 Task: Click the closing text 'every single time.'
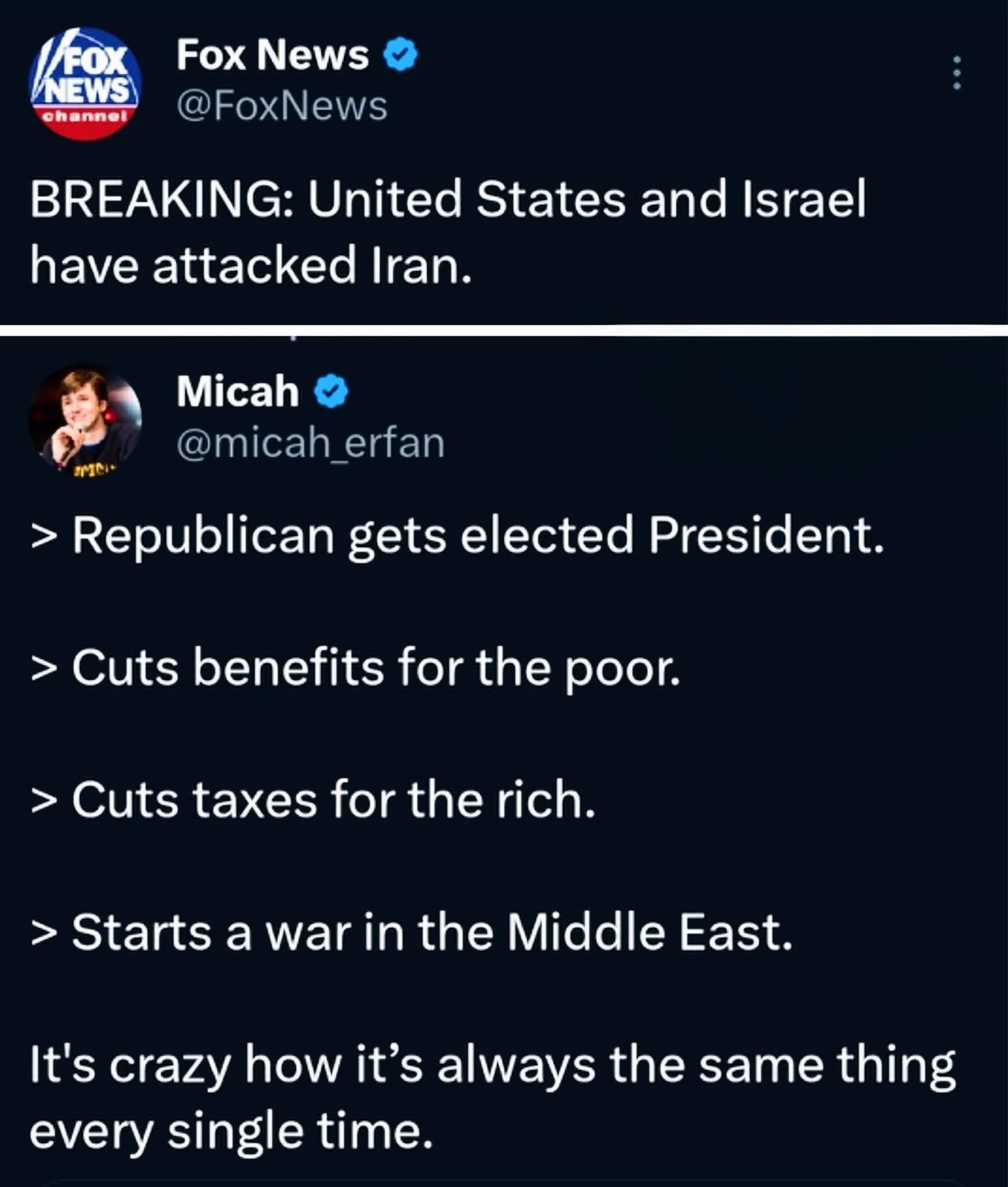coord(230,1131)
